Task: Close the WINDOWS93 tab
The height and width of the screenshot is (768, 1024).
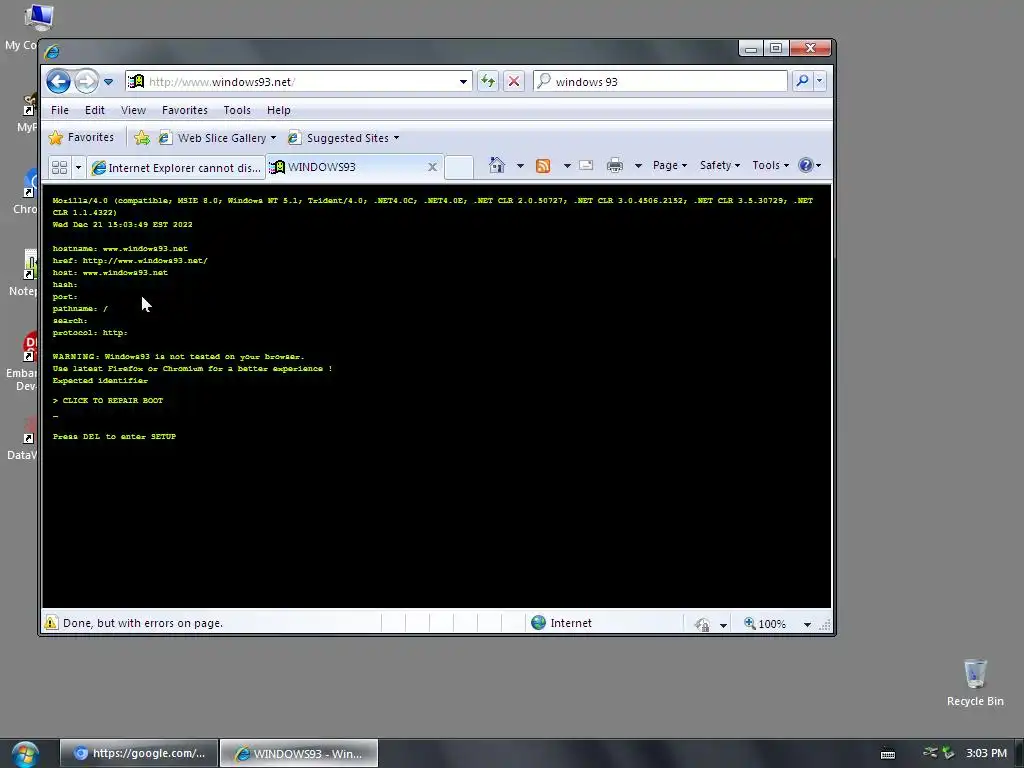Action: [x=432, y=167]
